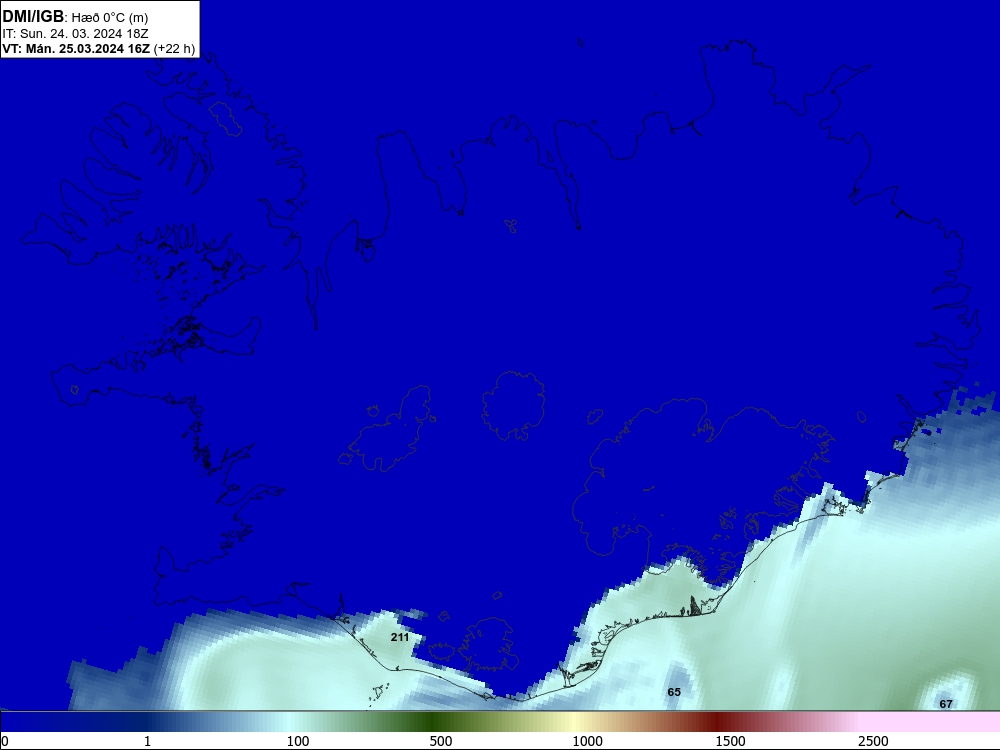The height and width of the screenshot is (750, 1000).
Task: Click the 67 value on the map
Action: click(946, 704)
